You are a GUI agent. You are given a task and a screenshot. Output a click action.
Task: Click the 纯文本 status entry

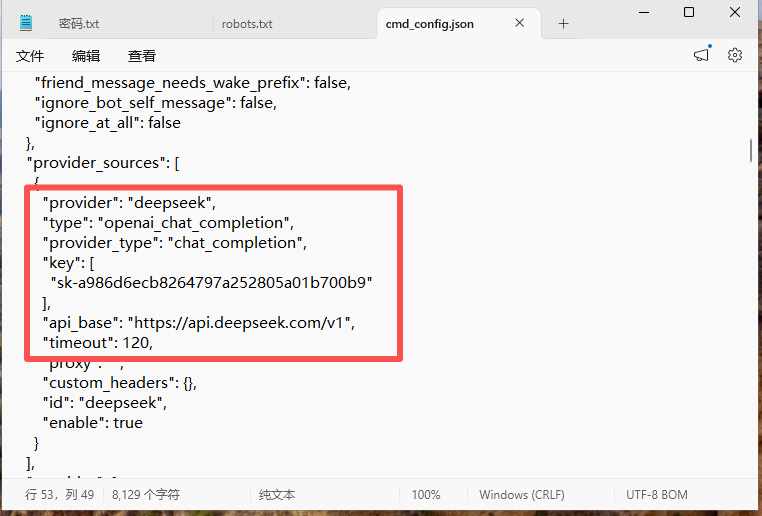[277, 495]
